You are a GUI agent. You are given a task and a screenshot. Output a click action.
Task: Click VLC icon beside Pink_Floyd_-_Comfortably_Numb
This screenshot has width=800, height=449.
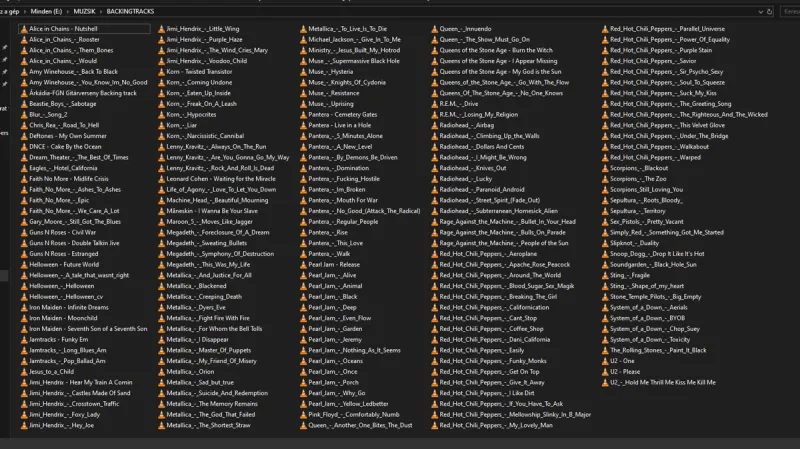pos(303,415)
